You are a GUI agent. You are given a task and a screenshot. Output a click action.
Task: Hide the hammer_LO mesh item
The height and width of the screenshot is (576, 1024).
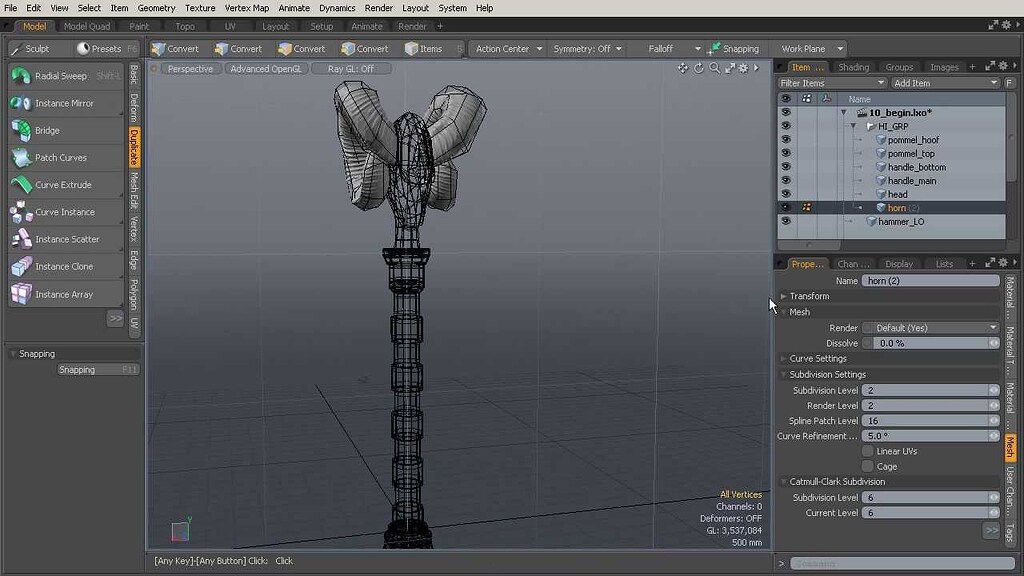click(x=786, y=221)
